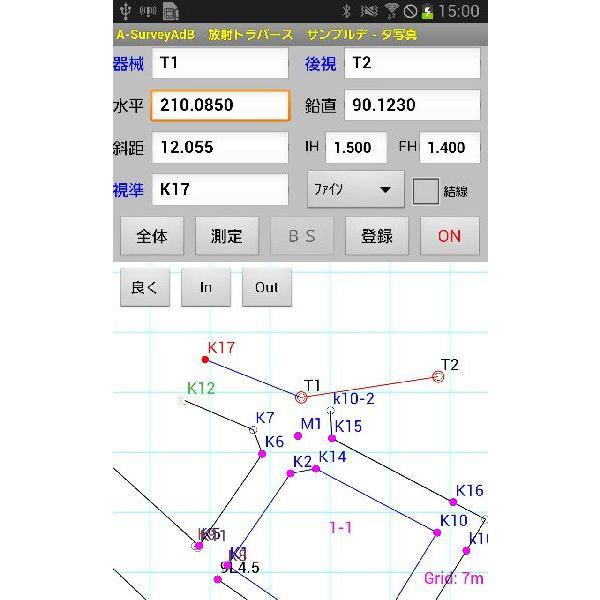
Task: Tap the 9L4.5 point label
Action: [x=240, y=567]
